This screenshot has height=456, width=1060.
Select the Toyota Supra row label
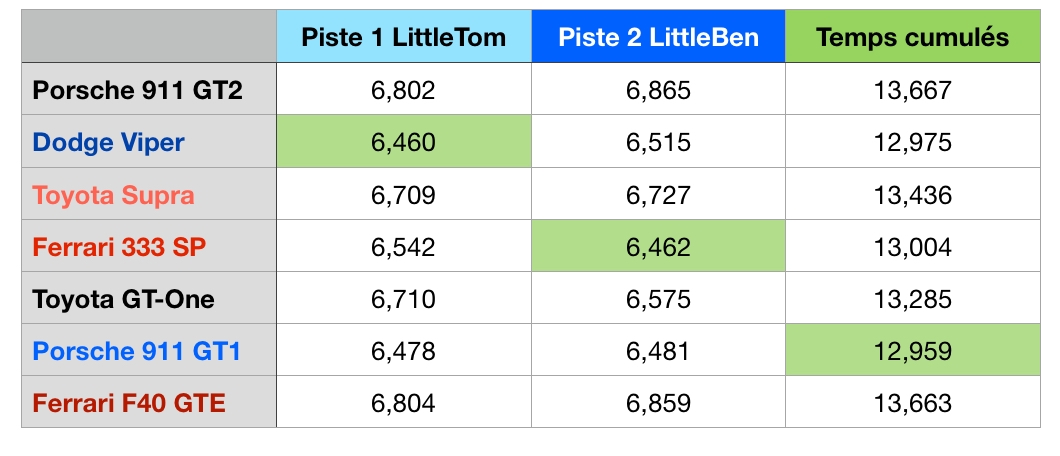click(x=113, y=194)
